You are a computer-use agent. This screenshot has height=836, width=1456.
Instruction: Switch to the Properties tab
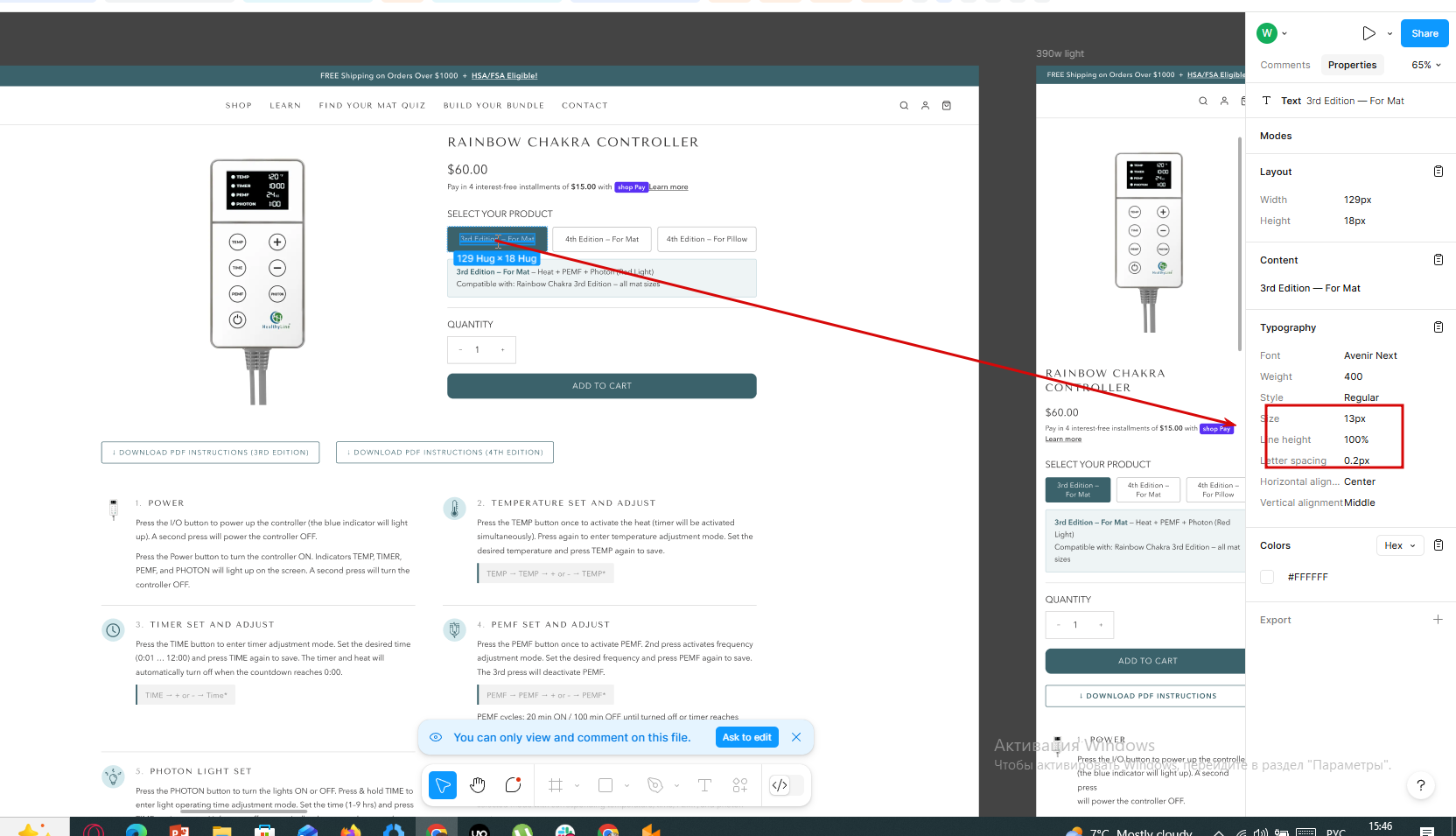tap(1352, 65)
